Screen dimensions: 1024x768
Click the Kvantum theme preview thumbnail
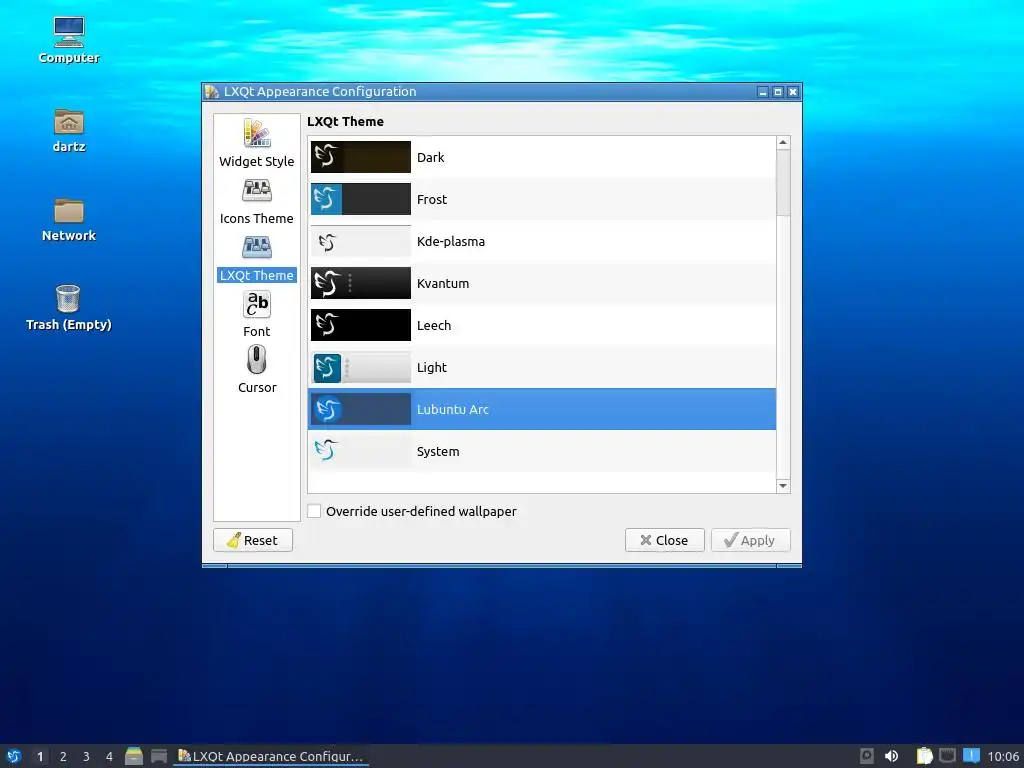(x=360, y=283)
